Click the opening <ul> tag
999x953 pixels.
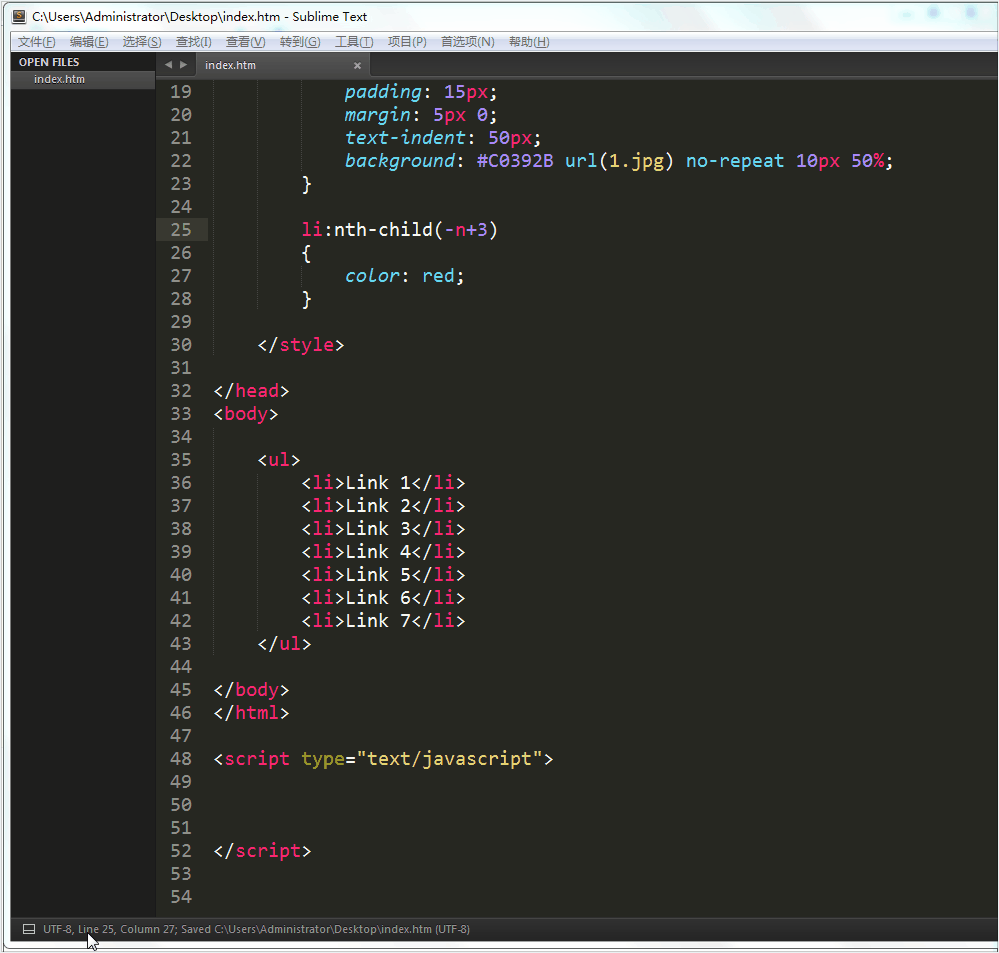click(278, 460)
